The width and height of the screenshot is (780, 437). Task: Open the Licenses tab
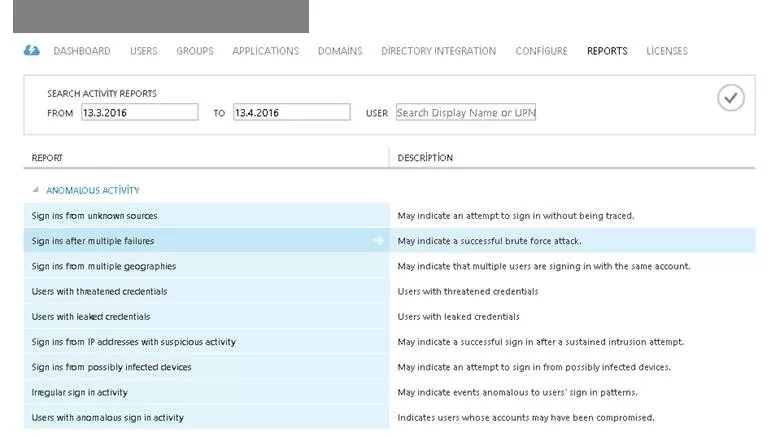(667, 51)
